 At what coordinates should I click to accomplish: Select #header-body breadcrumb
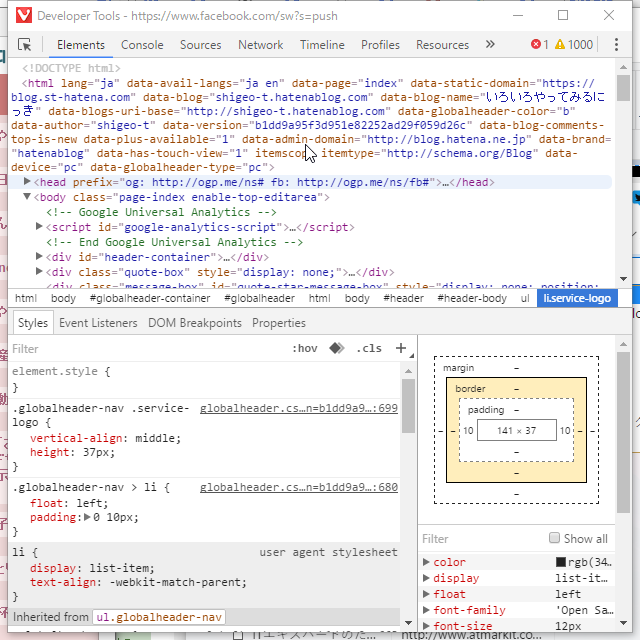pyautogui.click(x=472, y=298)
